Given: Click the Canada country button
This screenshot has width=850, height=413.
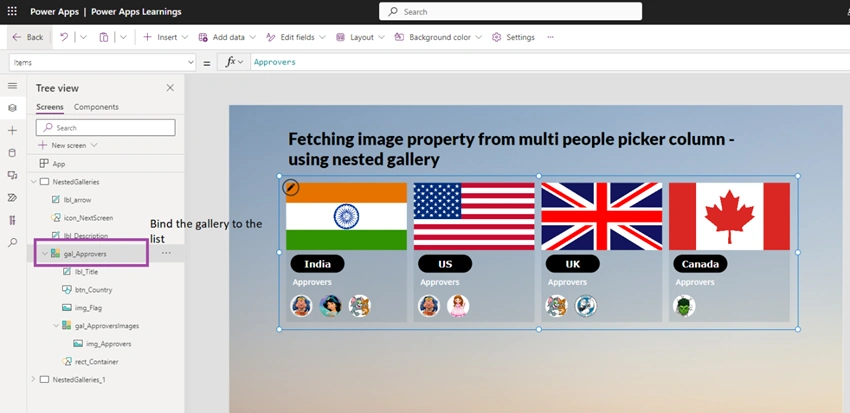Looking at the screenshot, I should click(x=700, y=264).
